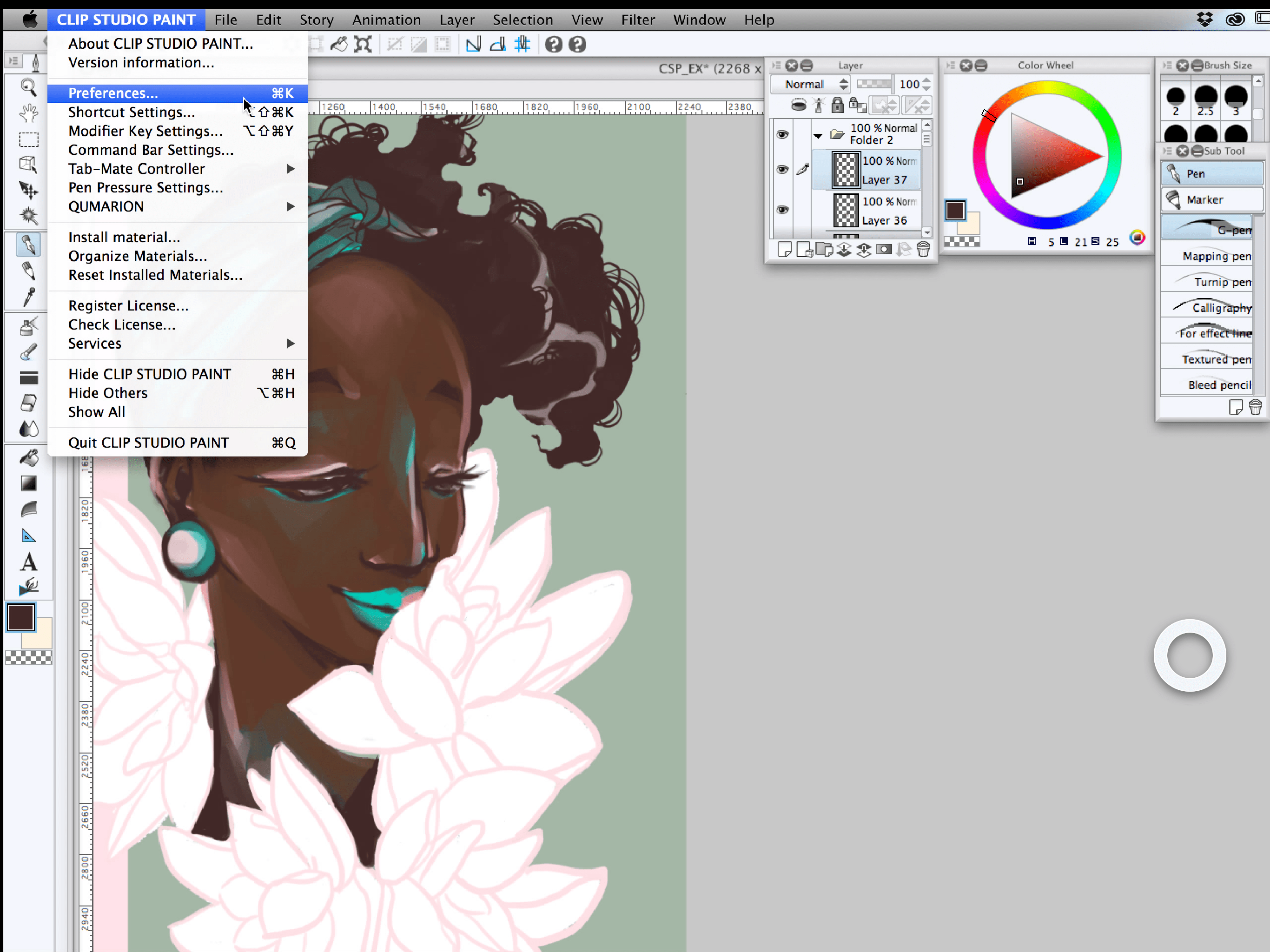Select the Eraser tool
Viewport: 1270px width, 952px height.
tap(27, 403)
